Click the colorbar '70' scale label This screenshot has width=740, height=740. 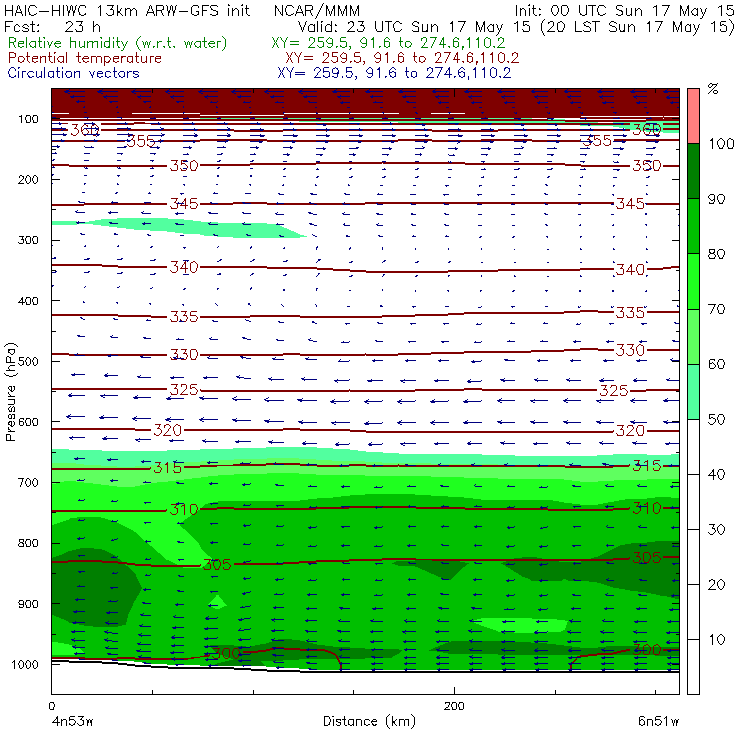point(716,309)
